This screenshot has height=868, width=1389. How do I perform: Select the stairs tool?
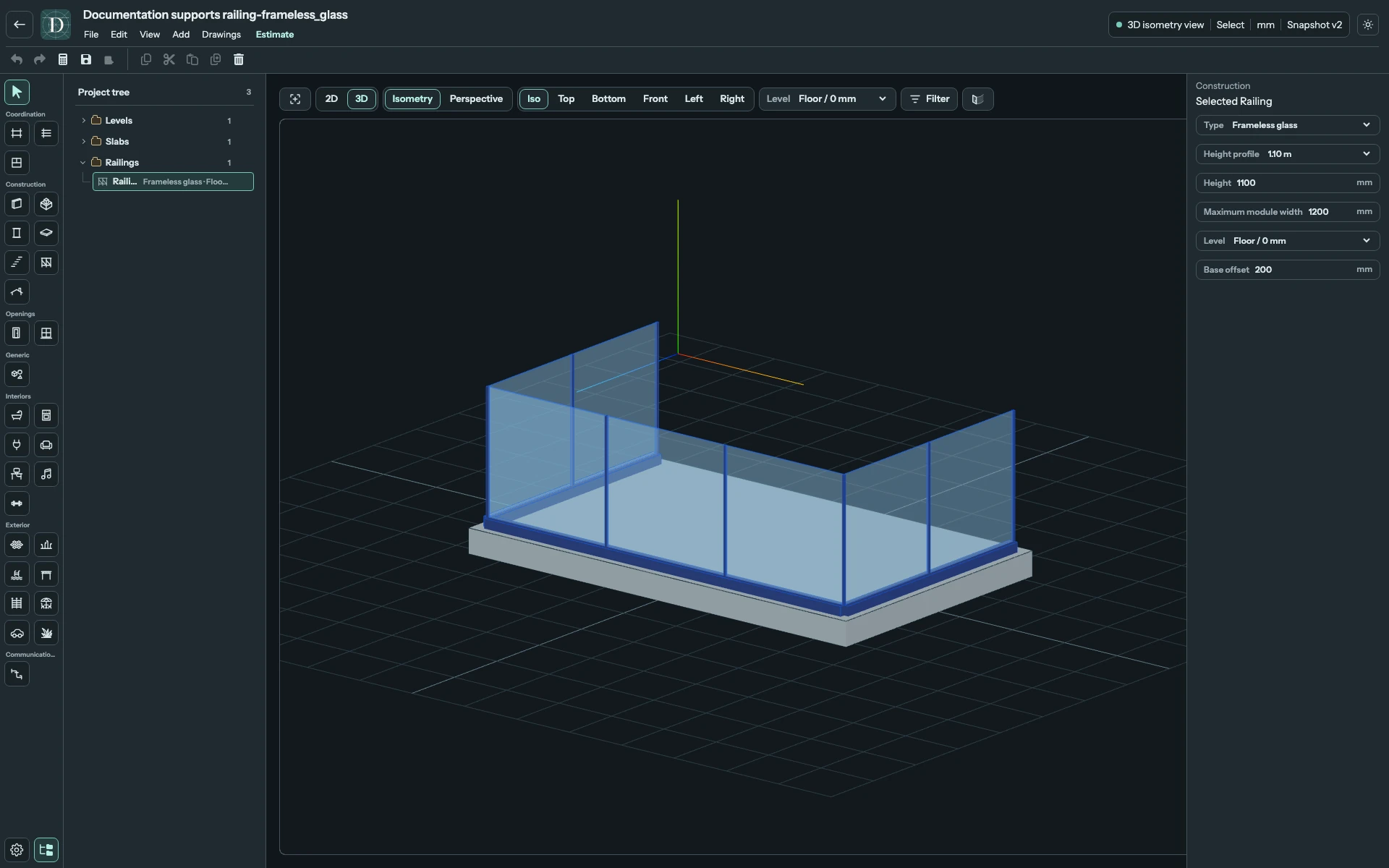click(x=17, y=263)
